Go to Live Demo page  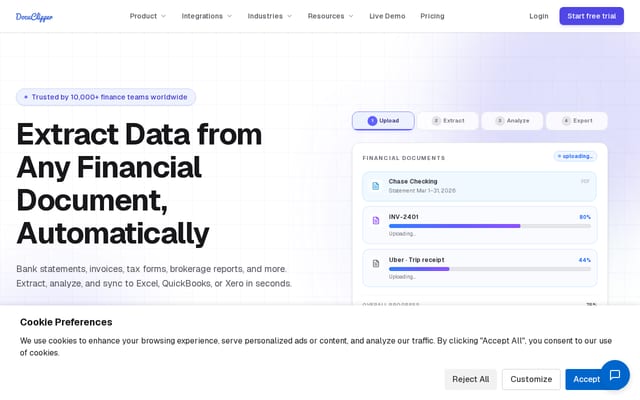pyautogui.click(x=387, y=16)
